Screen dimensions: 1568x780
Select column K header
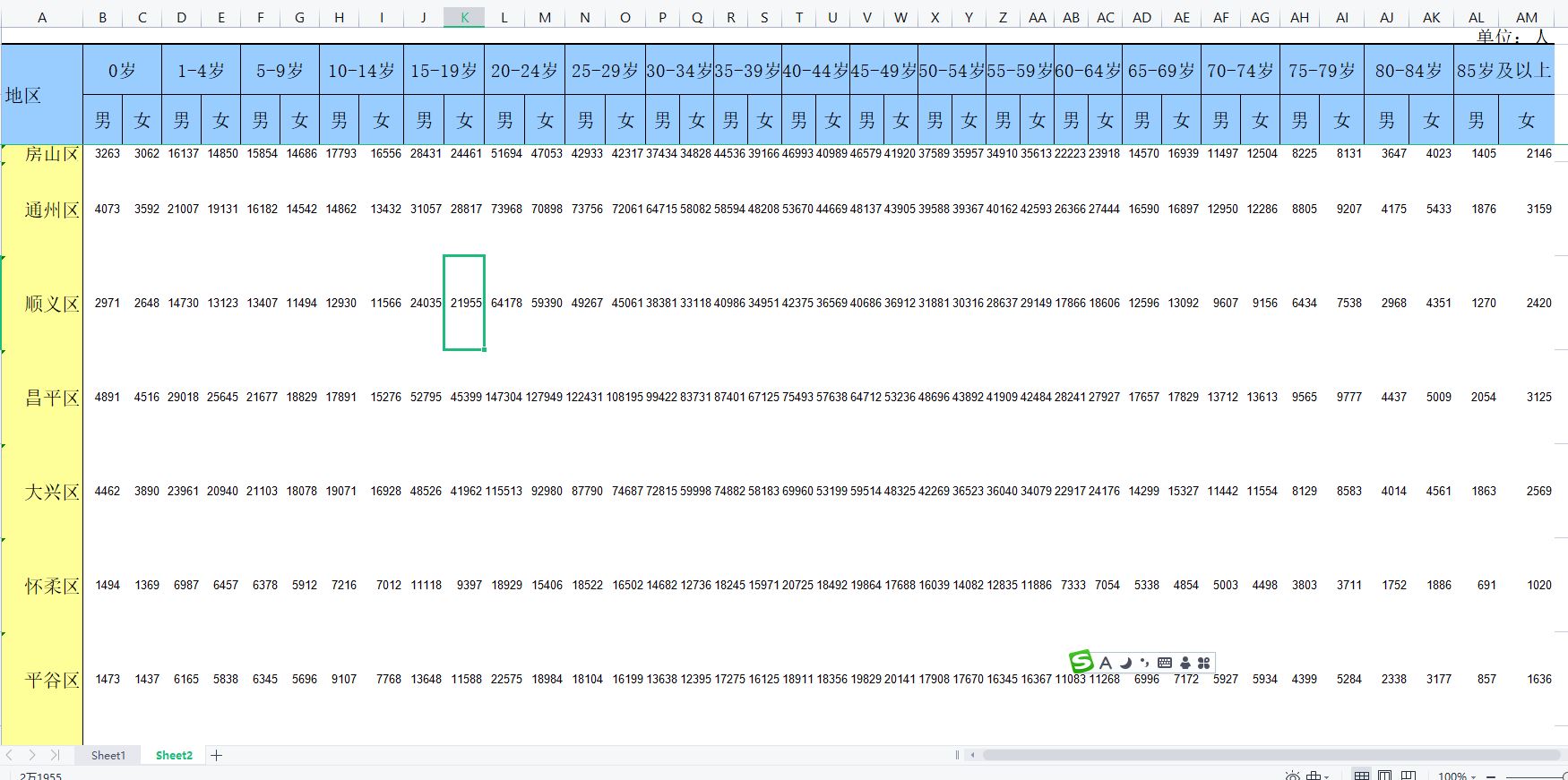tap(464, 17)
